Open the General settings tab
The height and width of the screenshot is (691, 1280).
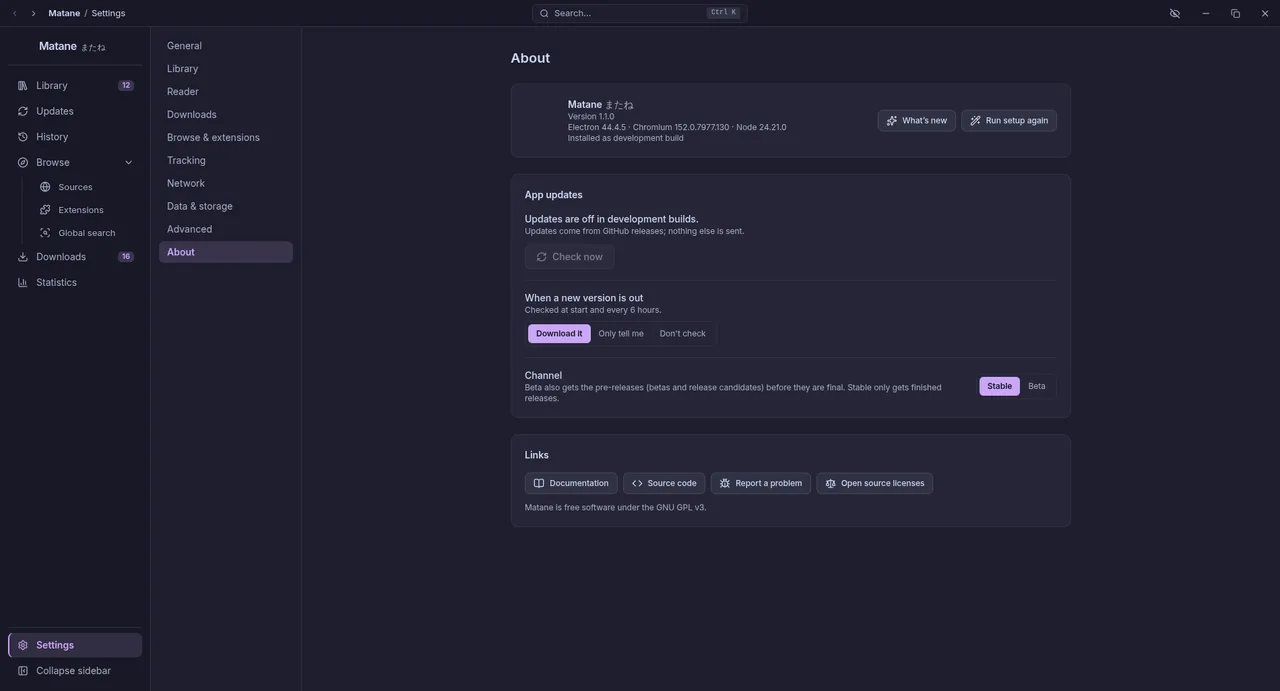coord(226,46)
